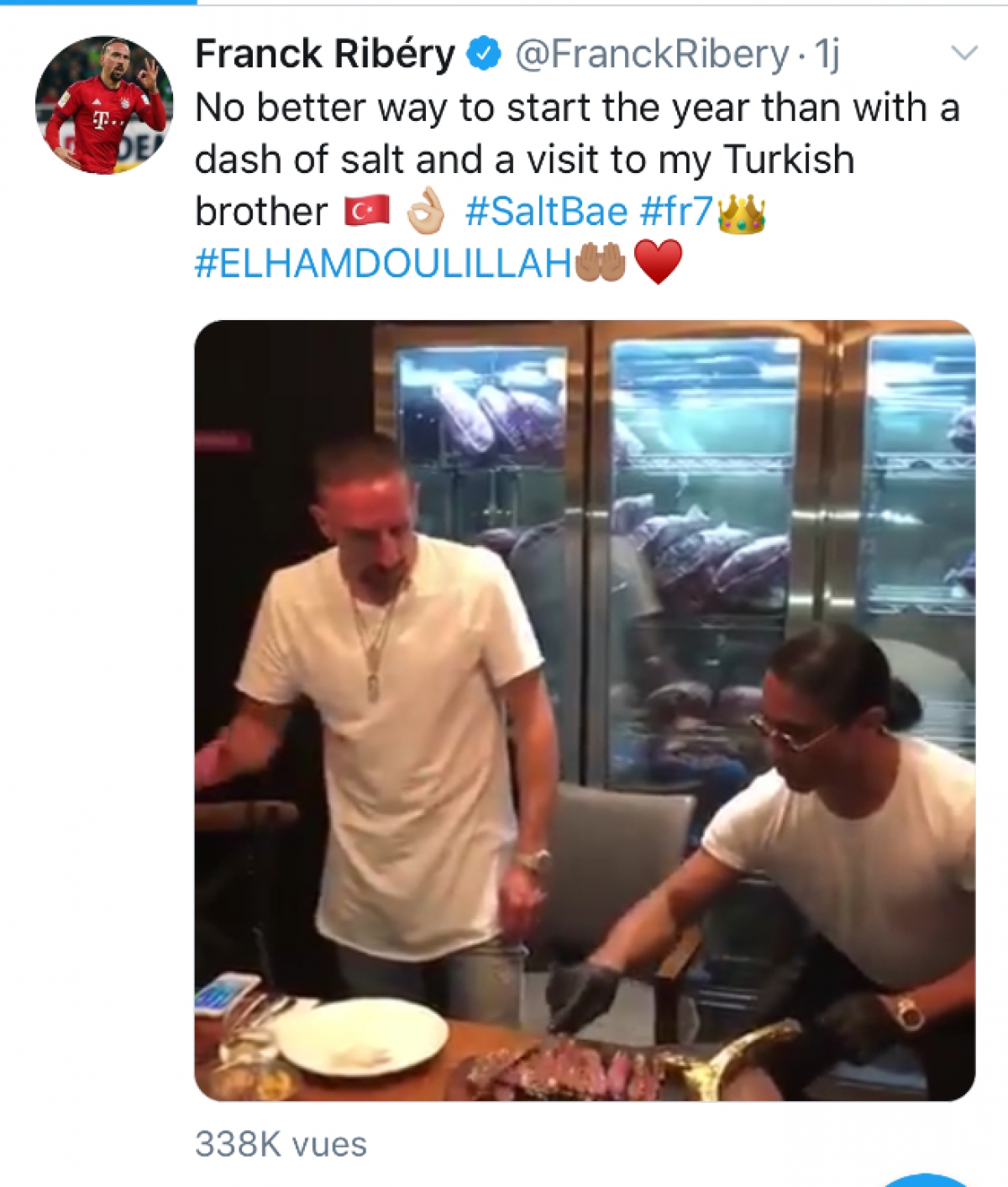Open Franck Ribéry's profile picture
1008x1187 pixels.
pos(104,105)
